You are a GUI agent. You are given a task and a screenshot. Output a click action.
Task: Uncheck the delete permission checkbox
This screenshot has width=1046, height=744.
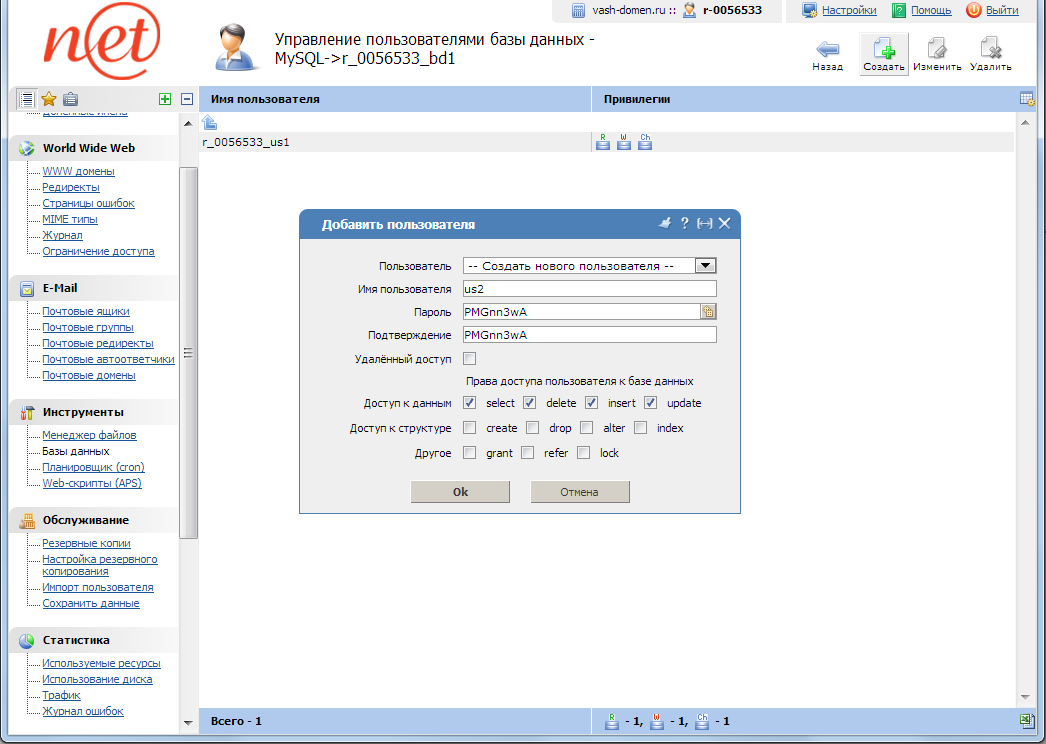click(x=530, y=403)
